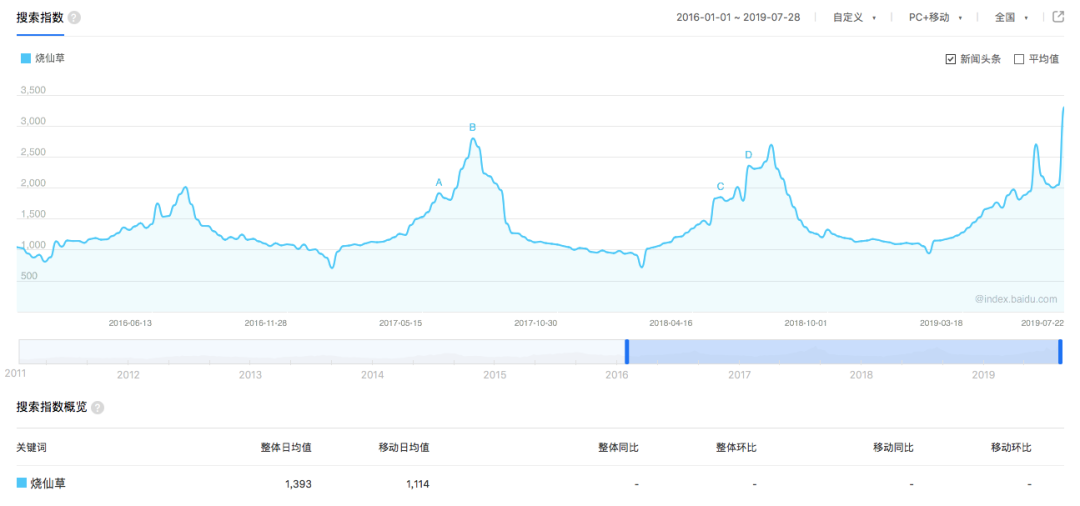The image size is (1080, 506).
Task: Click the 整体同比 column header
Action: pyautogui.click(x=619, y=447)
